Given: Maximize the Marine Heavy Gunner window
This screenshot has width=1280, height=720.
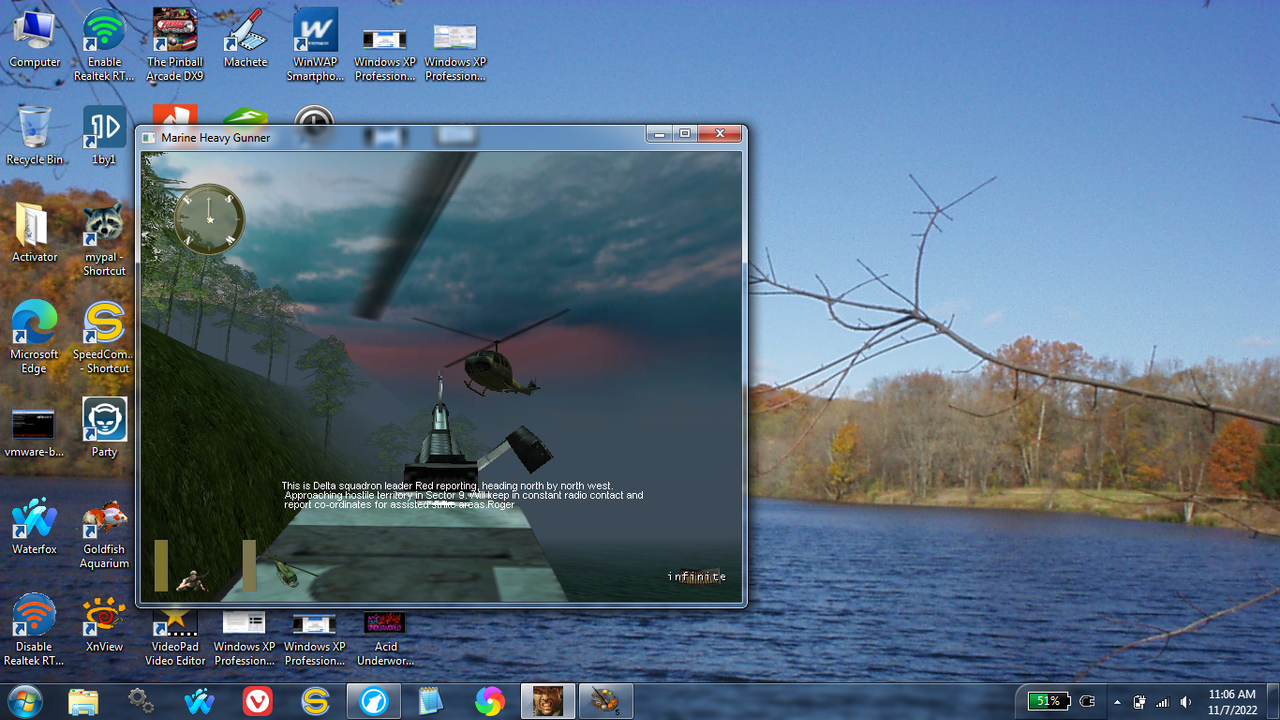Looking at the screenshot, I should (685, 134).
